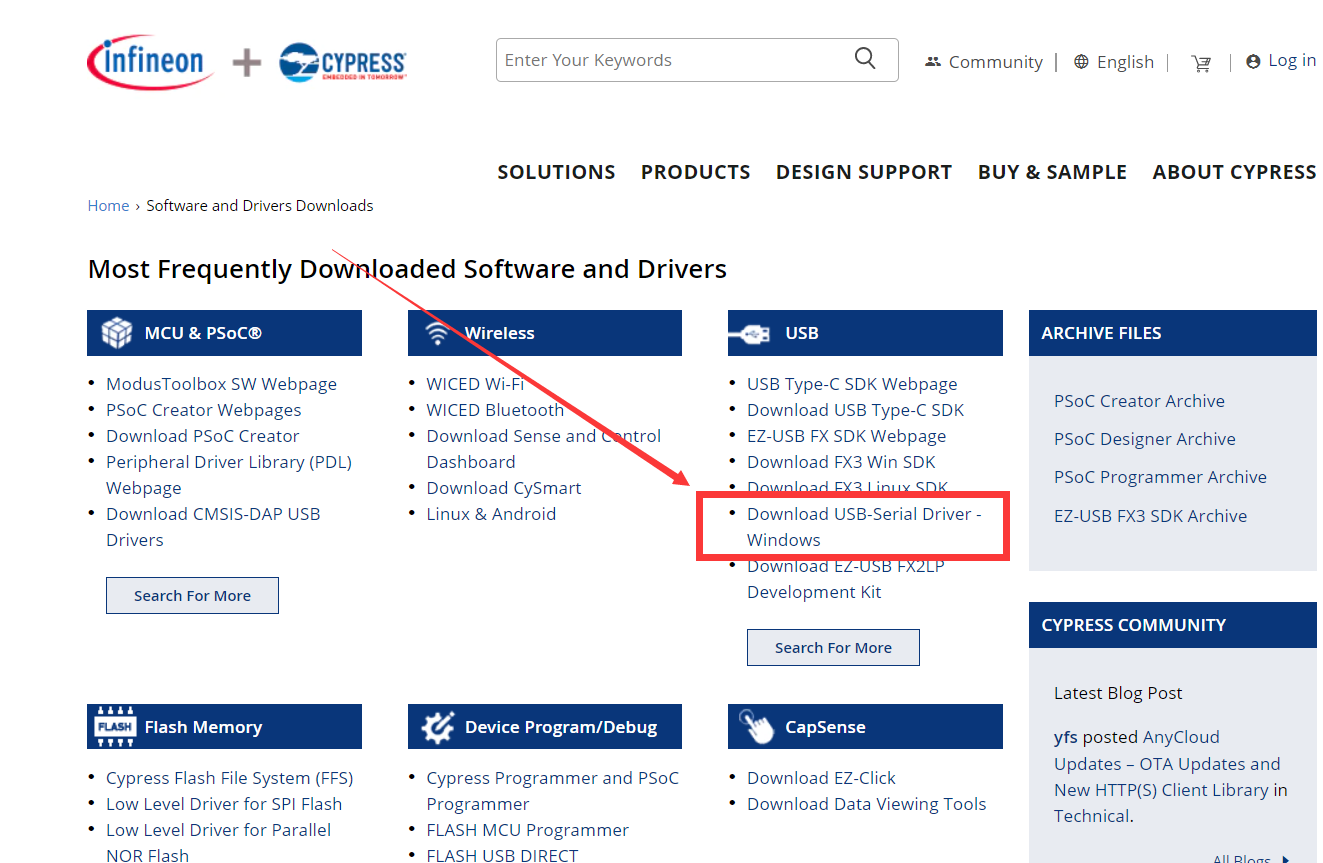Click Download CMSIS-DAP USB Drivers link
The image size is (1323, 863).
point(213,527)
